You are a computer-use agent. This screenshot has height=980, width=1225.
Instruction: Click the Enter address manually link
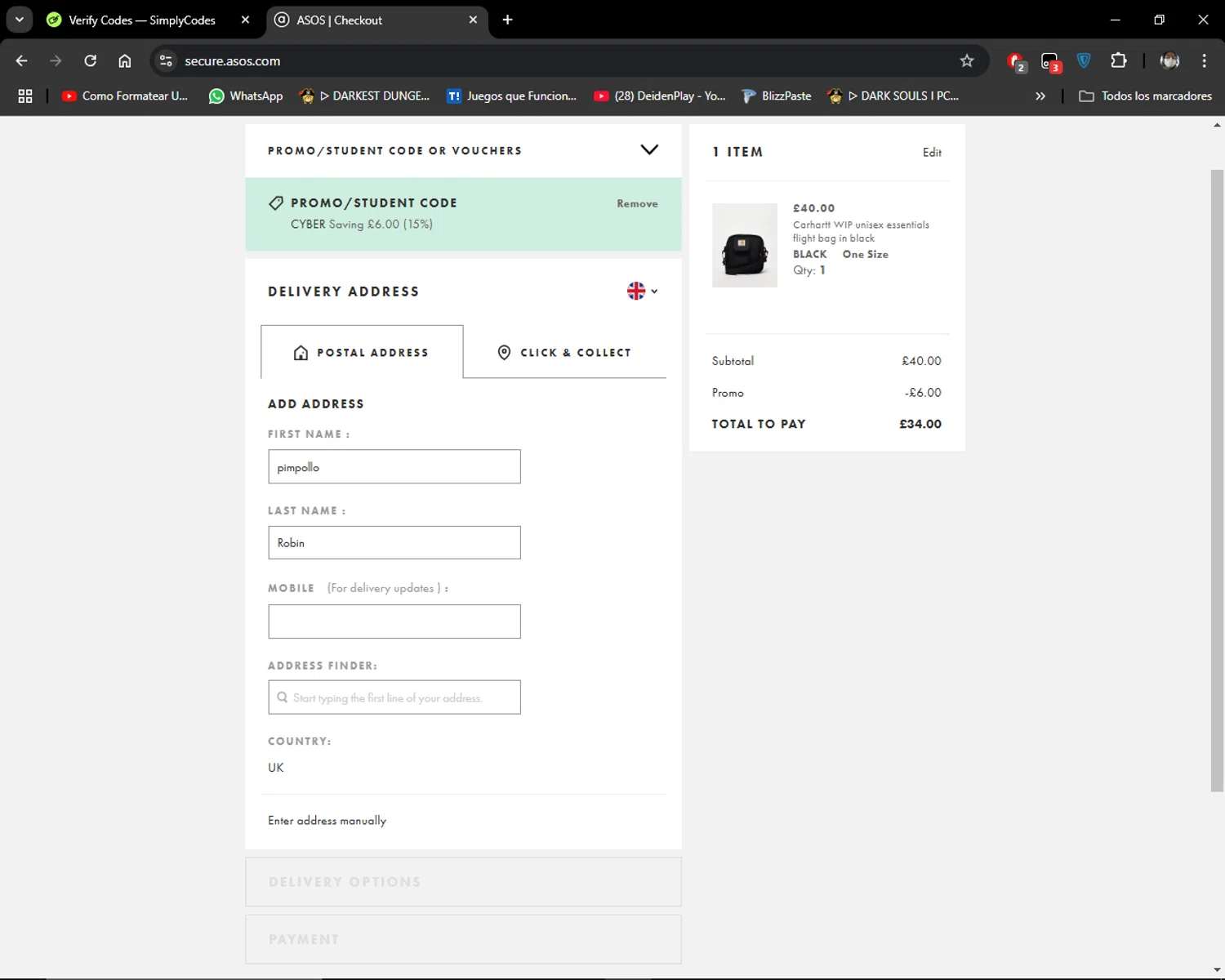(327, 820)
